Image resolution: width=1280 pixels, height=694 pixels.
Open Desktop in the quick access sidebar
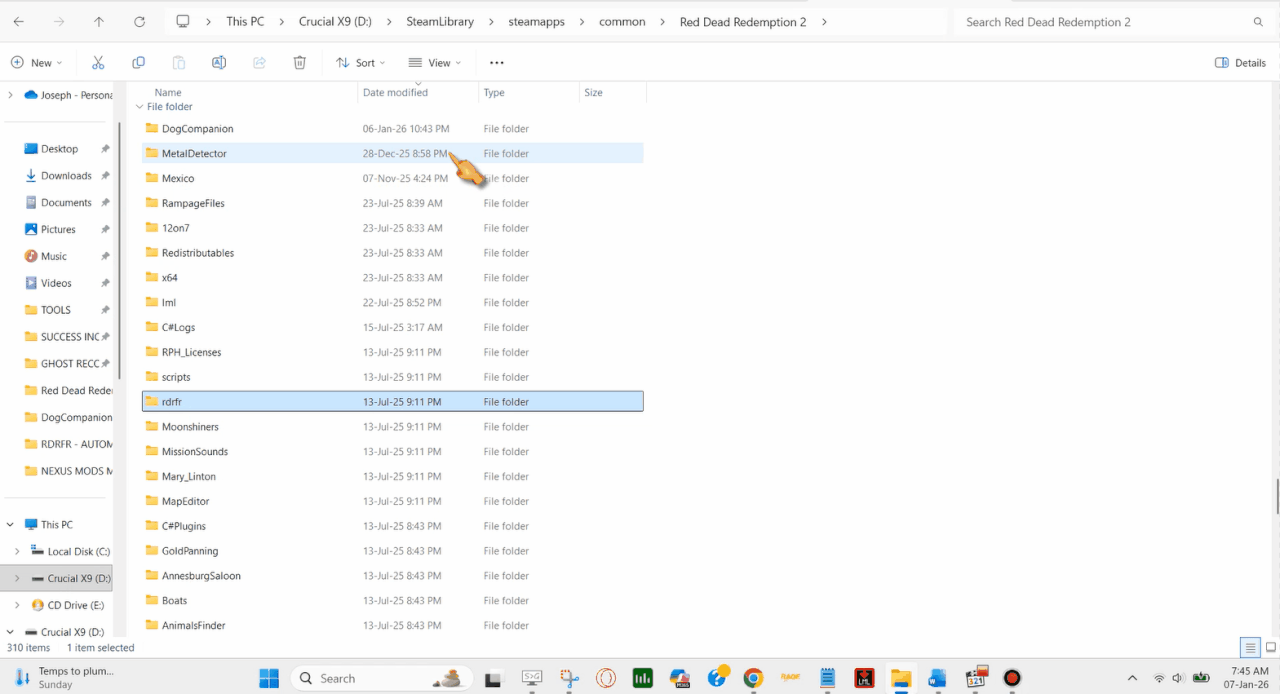[x=59, y=149]
